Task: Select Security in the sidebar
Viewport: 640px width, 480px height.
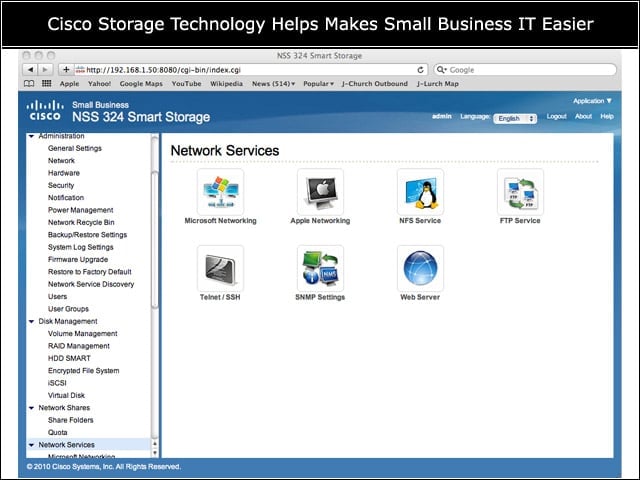Action: coord(61,185)
